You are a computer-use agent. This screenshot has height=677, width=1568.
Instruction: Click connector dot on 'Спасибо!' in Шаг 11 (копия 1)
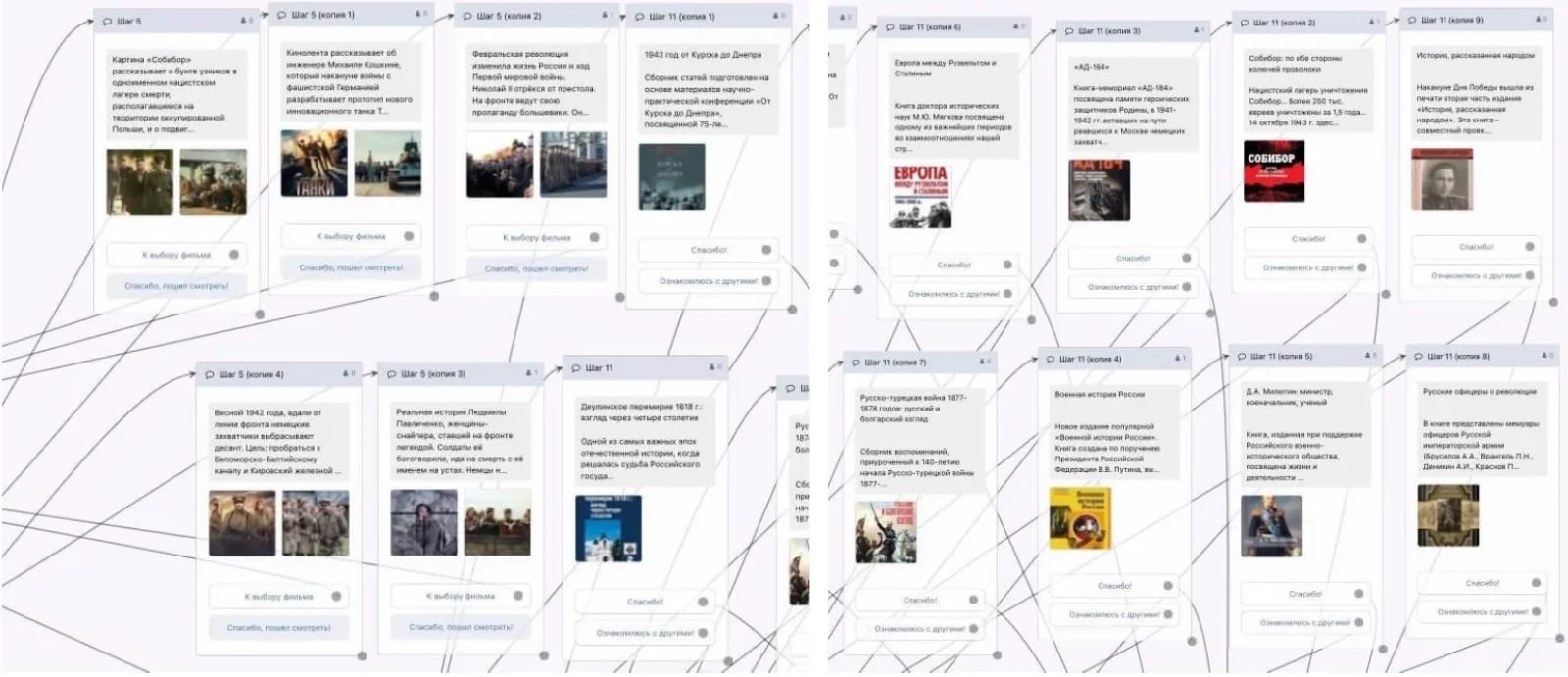click(x=766, y=250)
